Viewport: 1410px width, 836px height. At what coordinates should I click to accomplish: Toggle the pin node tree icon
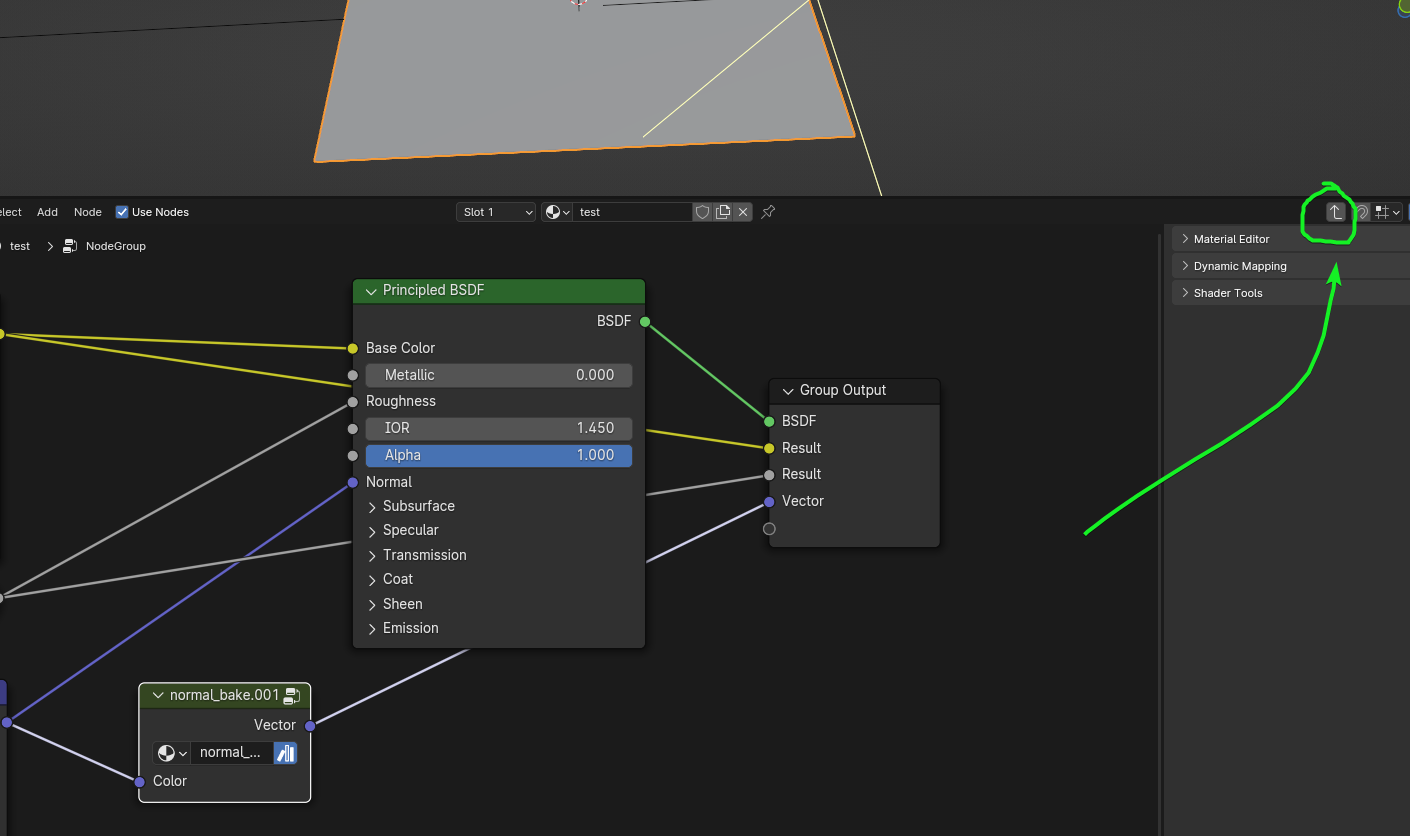pos(768,212)
